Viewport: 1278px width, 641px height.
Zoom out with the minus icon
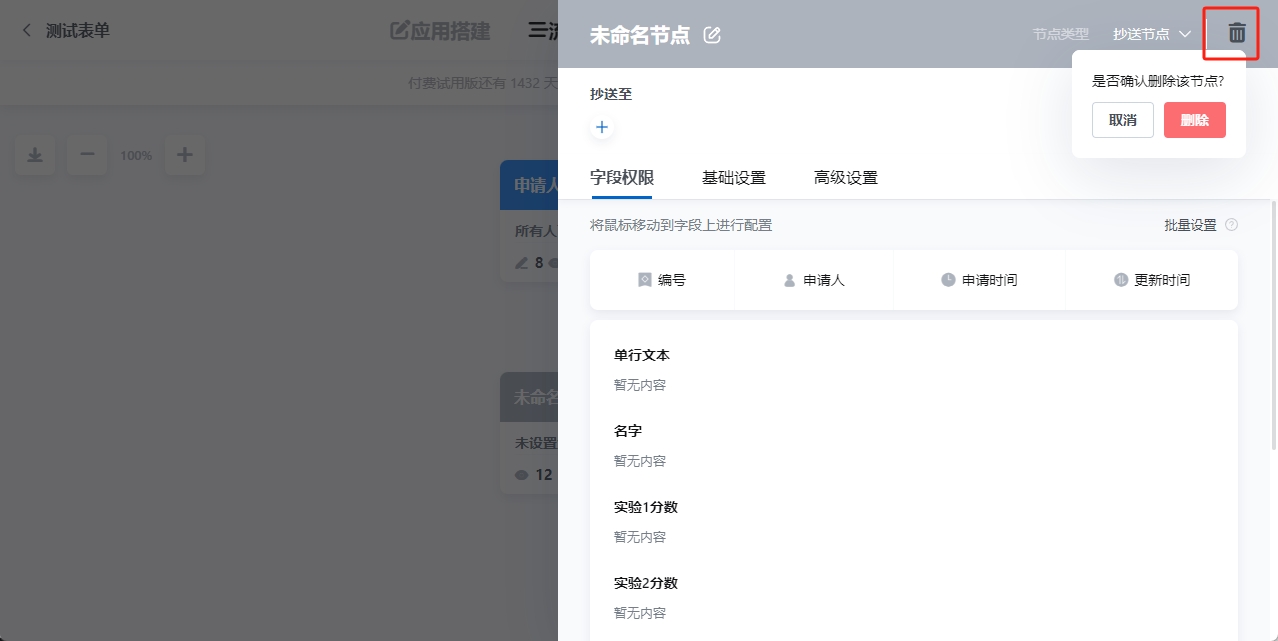pyautogui.click(x=87, y=155)
